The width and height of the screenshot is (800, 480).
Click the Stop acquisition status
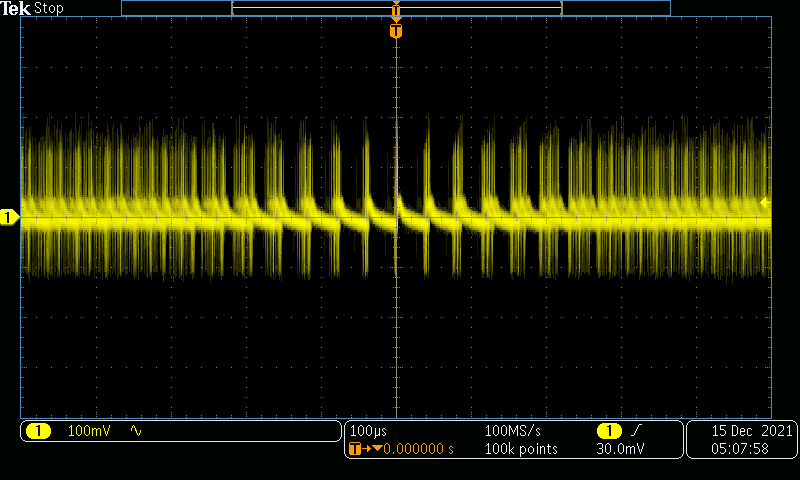(49, 8)
